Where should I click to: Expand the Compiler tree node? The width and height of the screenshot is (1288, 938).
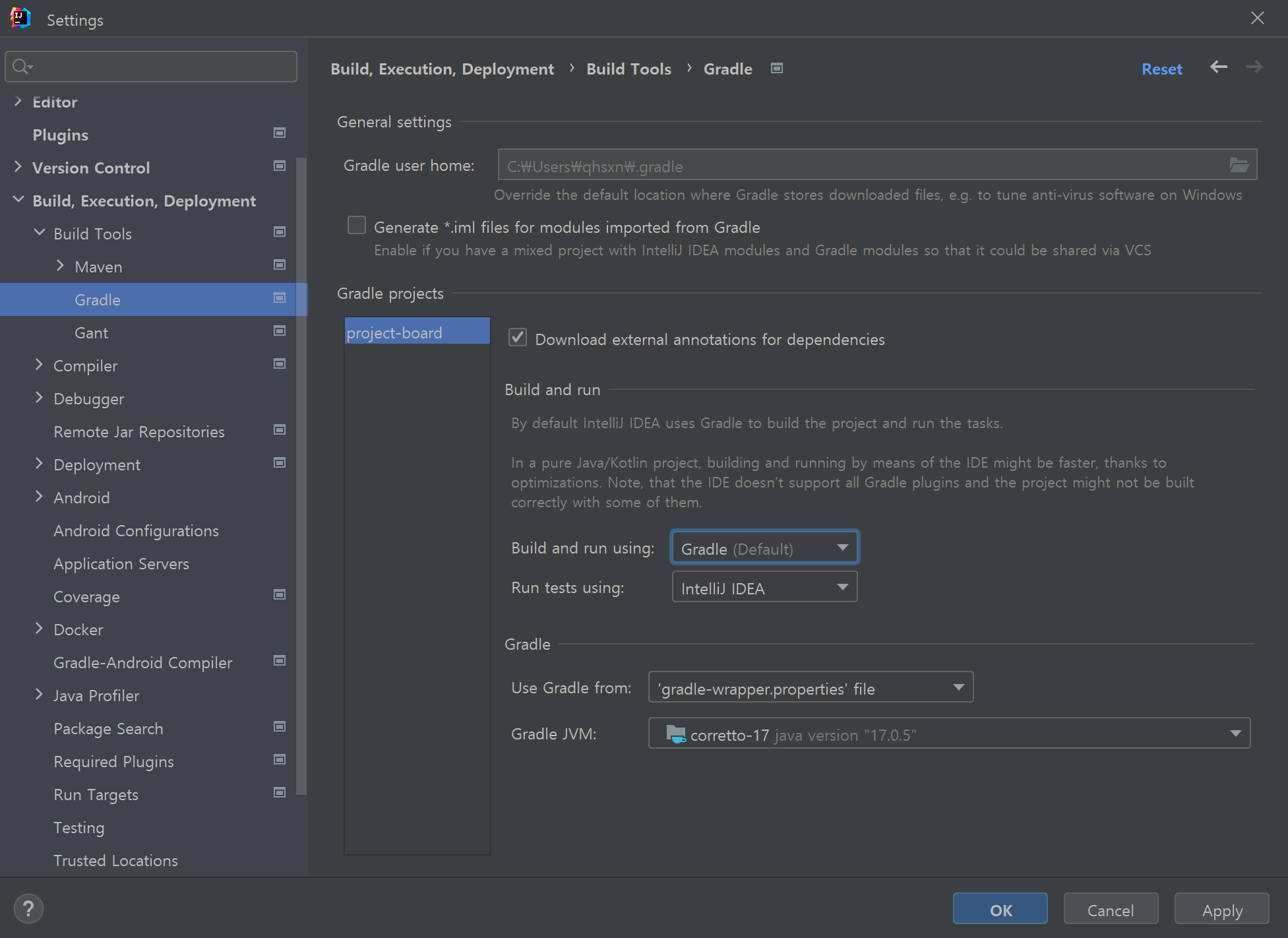coord(39,365)
